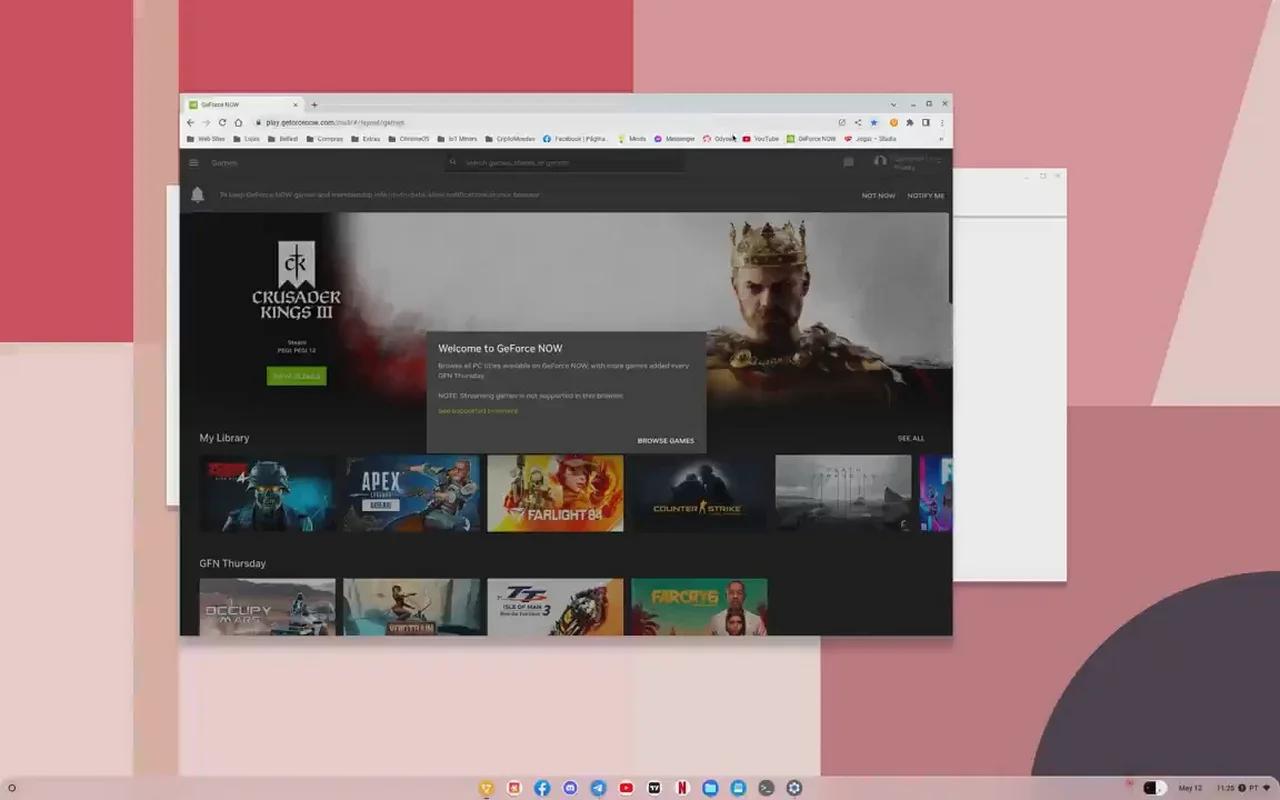
Task: Click BROWSE GAMES in the welcome dialog
Action: (x=665, y=441)
